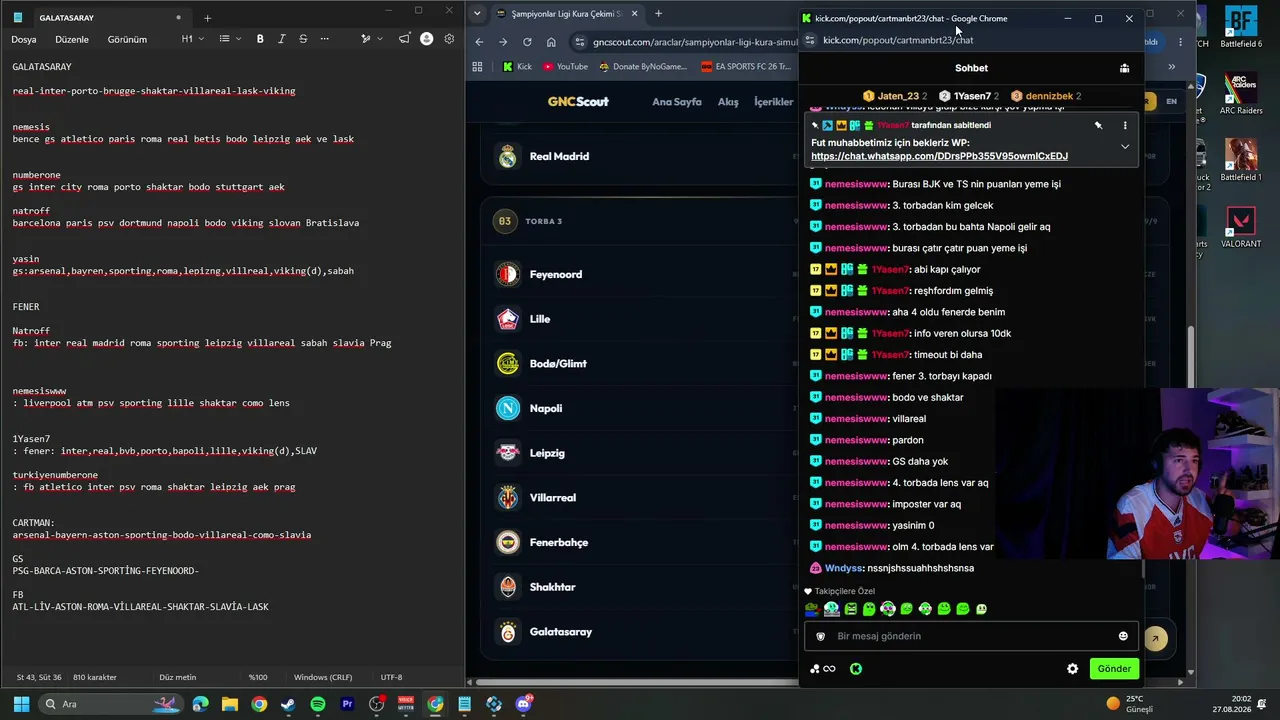
Task: Toggle italic formatting in Notepad
Action: [x=281, y=39]
